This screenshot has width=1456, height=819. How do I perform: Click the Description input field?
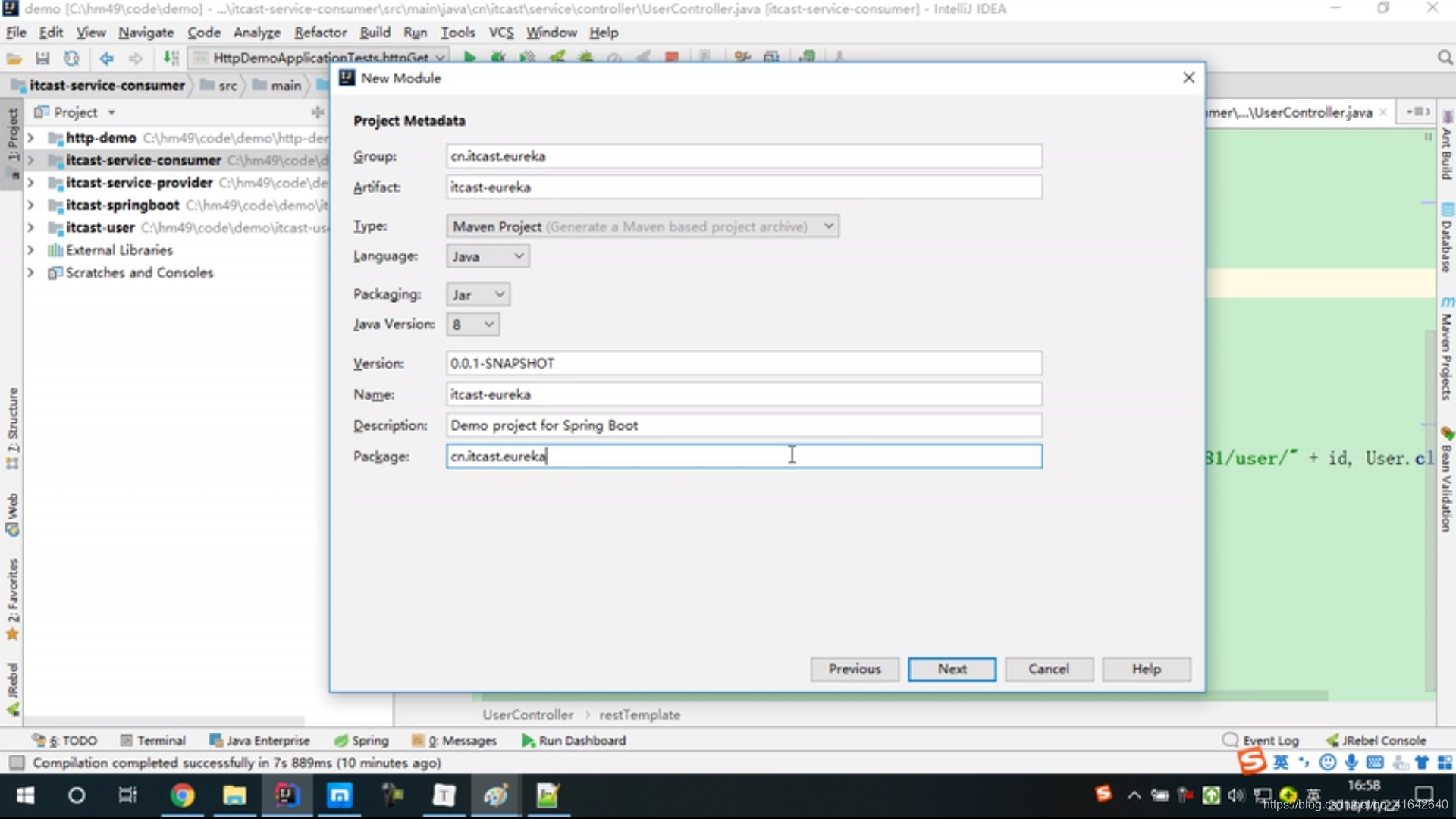click(x=744, y=425)
